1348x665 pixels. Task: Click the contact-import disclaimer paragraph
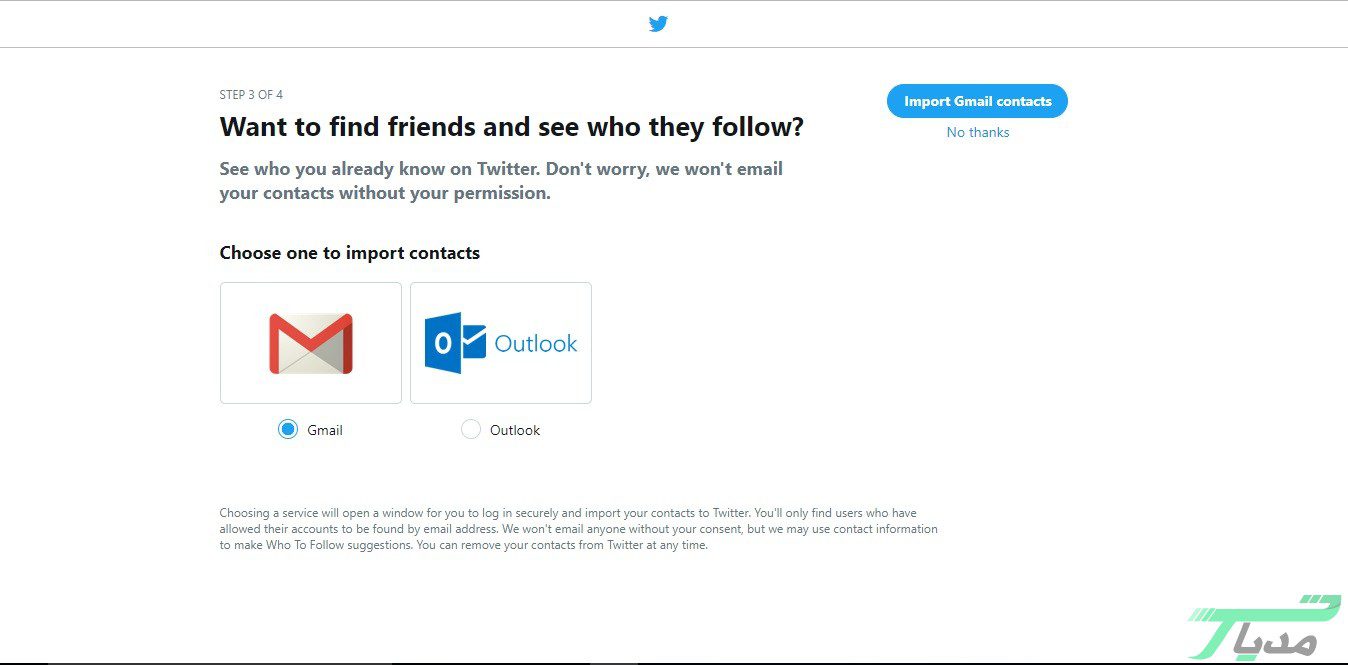pos(578,529)
